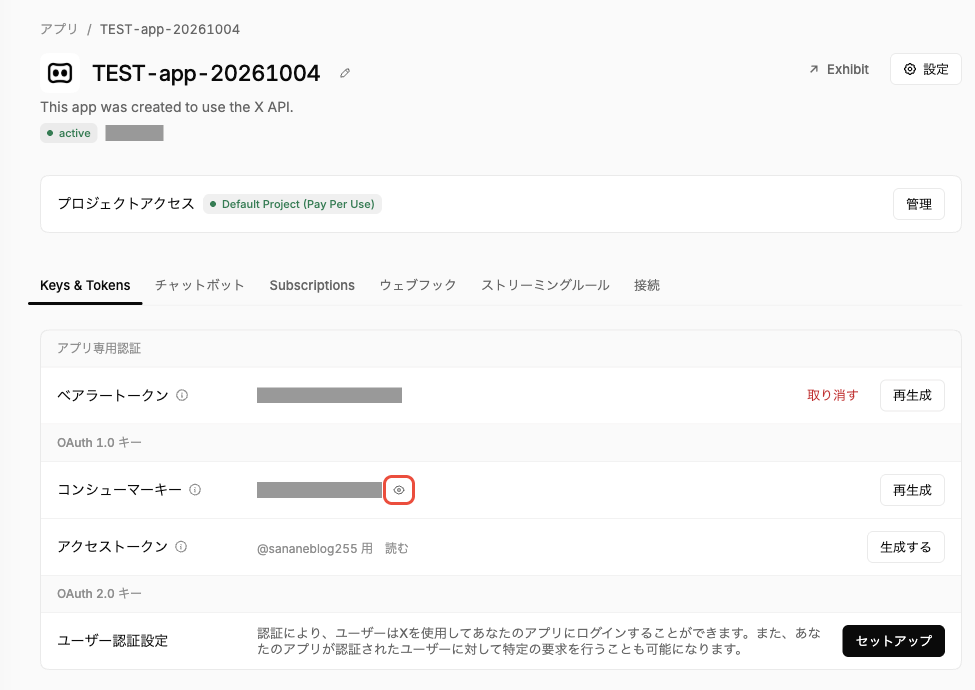
Task: Click info icon next to コンシューマーキー
Action: [x=195, y=490]
